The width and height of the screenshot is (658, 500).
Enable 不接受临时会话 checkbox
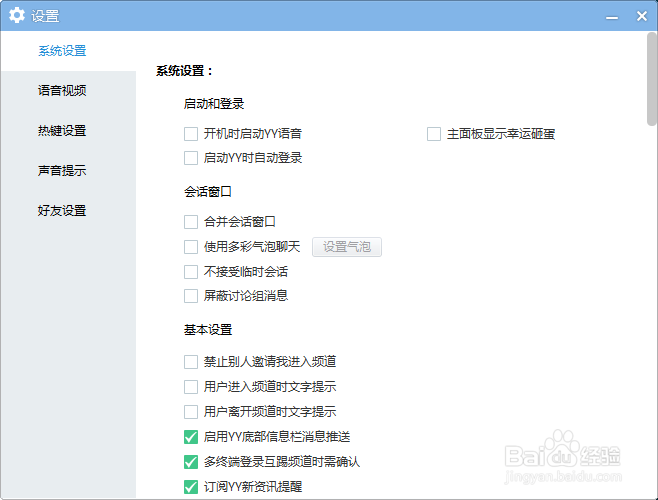point(191,272)
